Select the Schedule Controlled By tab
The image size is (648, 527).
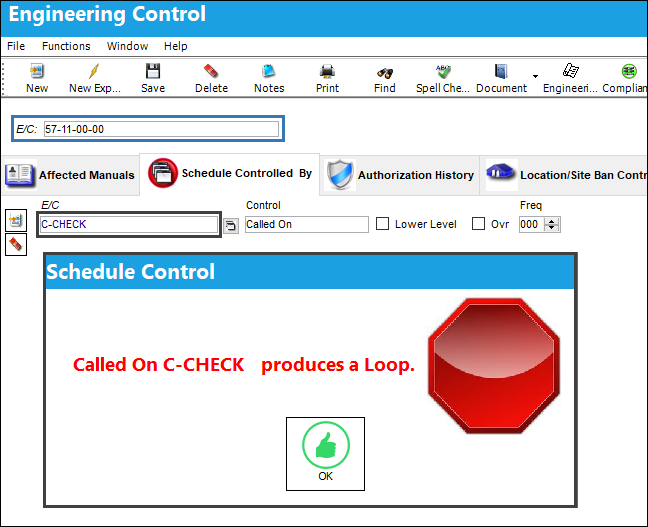coord(230,174)
